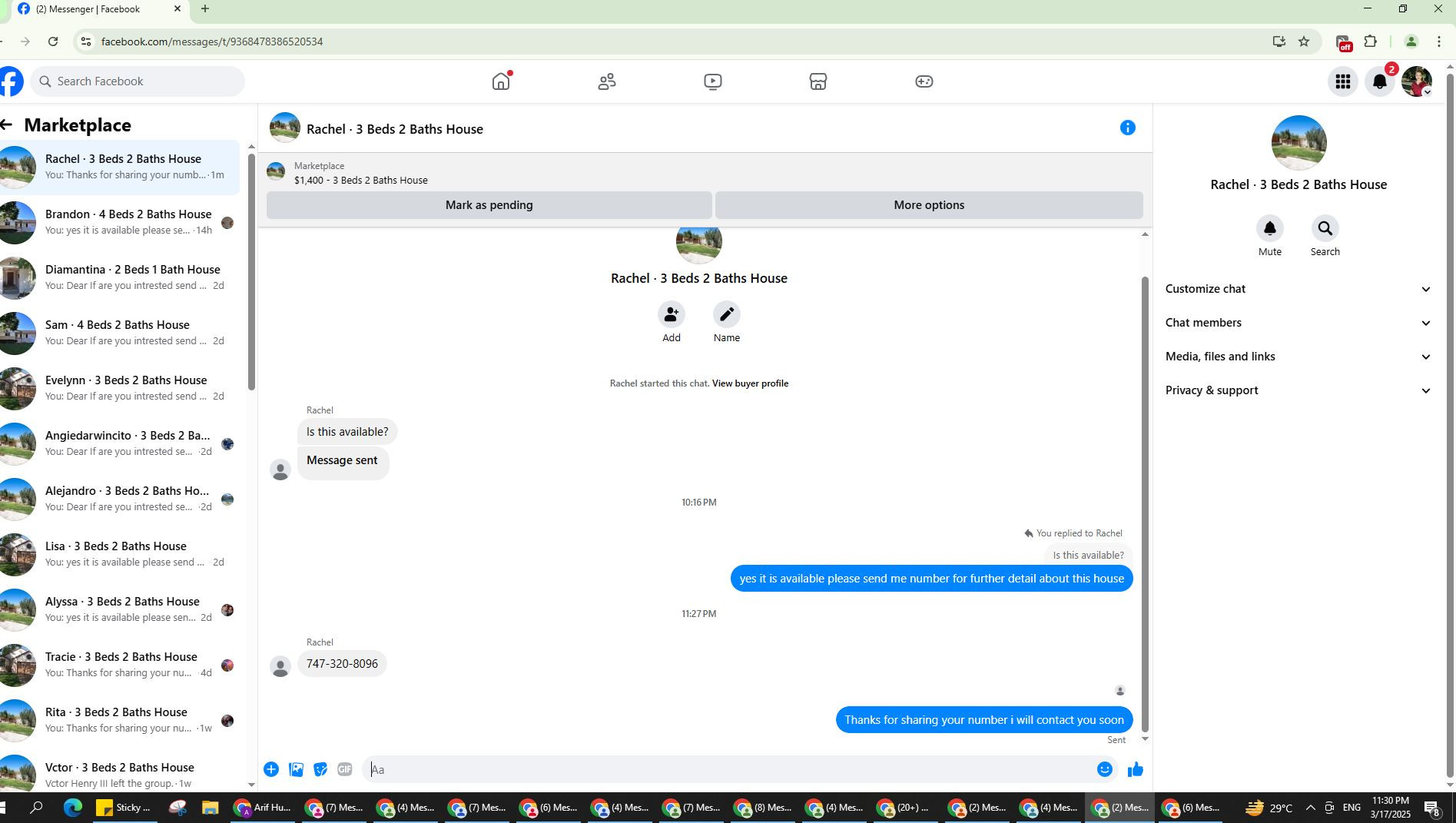The image size is (1456, 823).
Task: Open Facebook Home icon
Action: coord(501,81)
